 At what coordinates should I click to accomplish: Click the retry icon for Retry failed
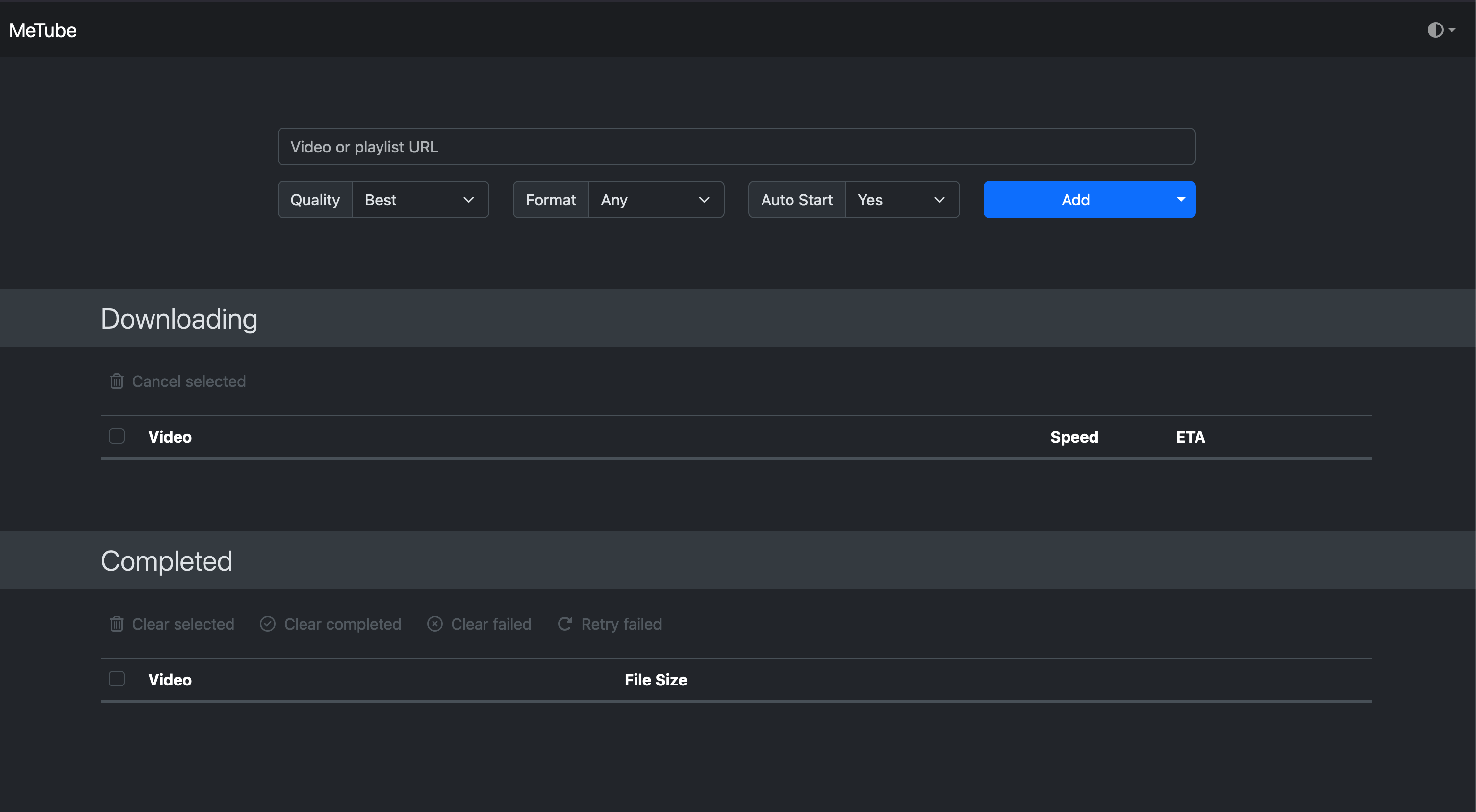(x=564, y=623)
